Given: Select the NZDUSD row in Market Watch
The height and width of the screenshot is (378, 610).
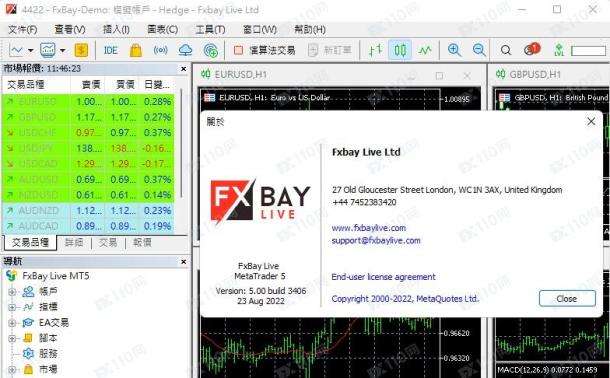Looking at the screenshot, I should coord(88,195).
